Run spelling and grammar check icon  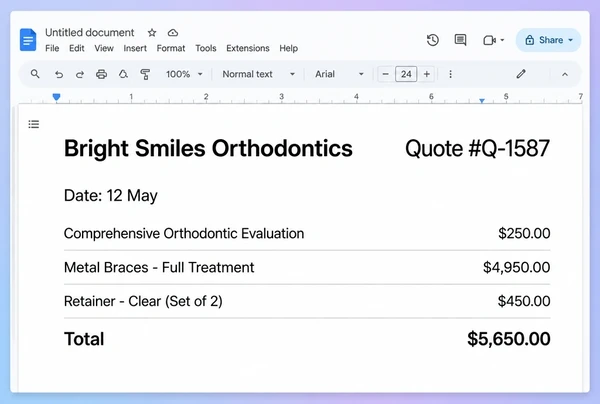tap(123, 74)
